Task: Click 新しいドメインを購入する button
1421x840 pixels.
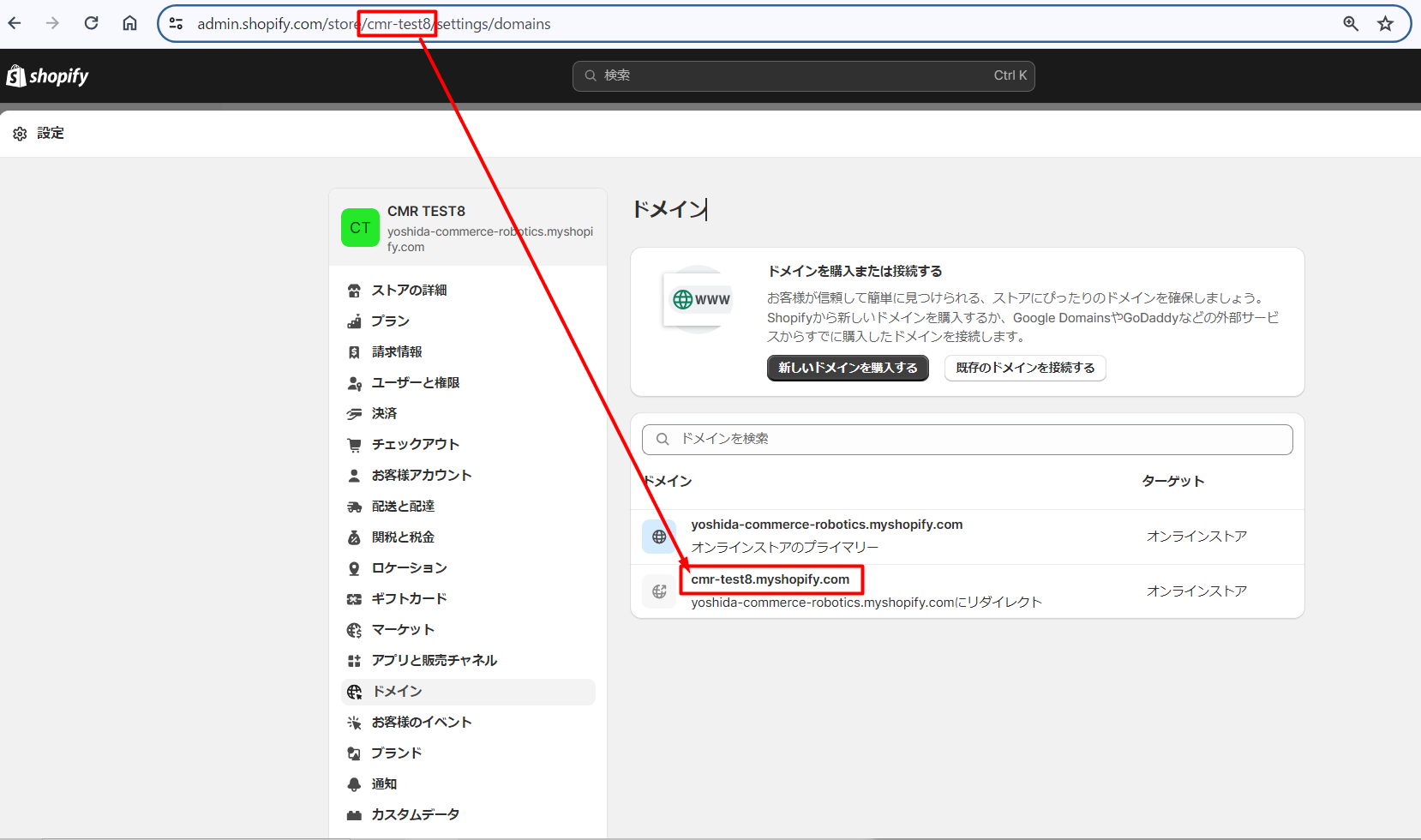Action: pos(848,368)
